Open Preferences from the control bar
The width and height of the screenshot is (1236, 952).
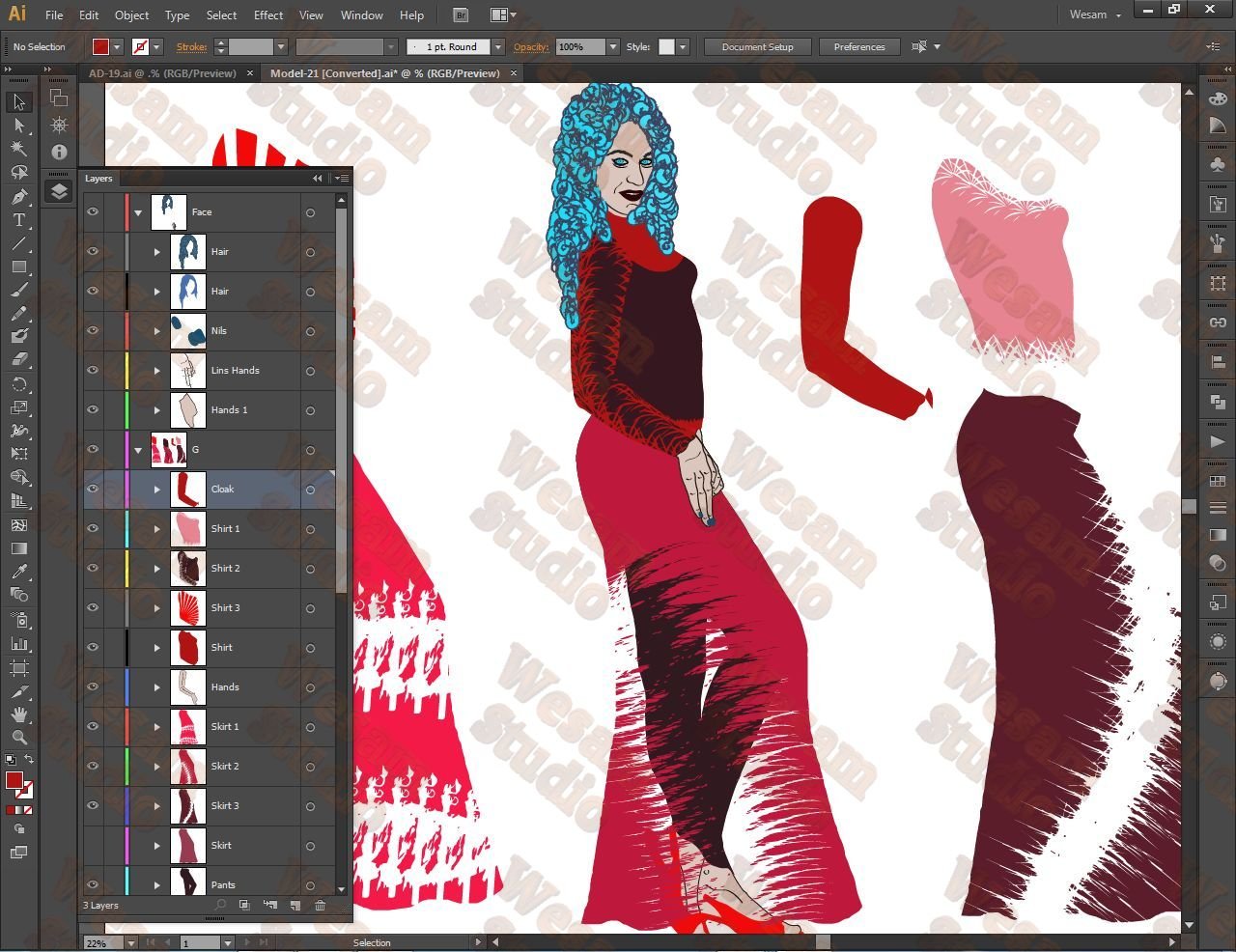click(x=859, y=46)
